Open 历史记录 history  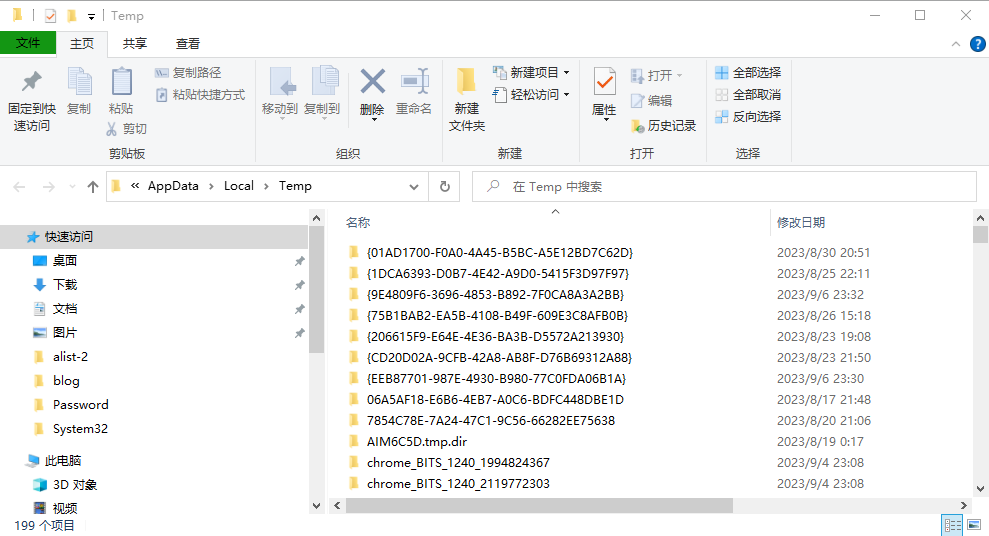click(x=664, y=125)
